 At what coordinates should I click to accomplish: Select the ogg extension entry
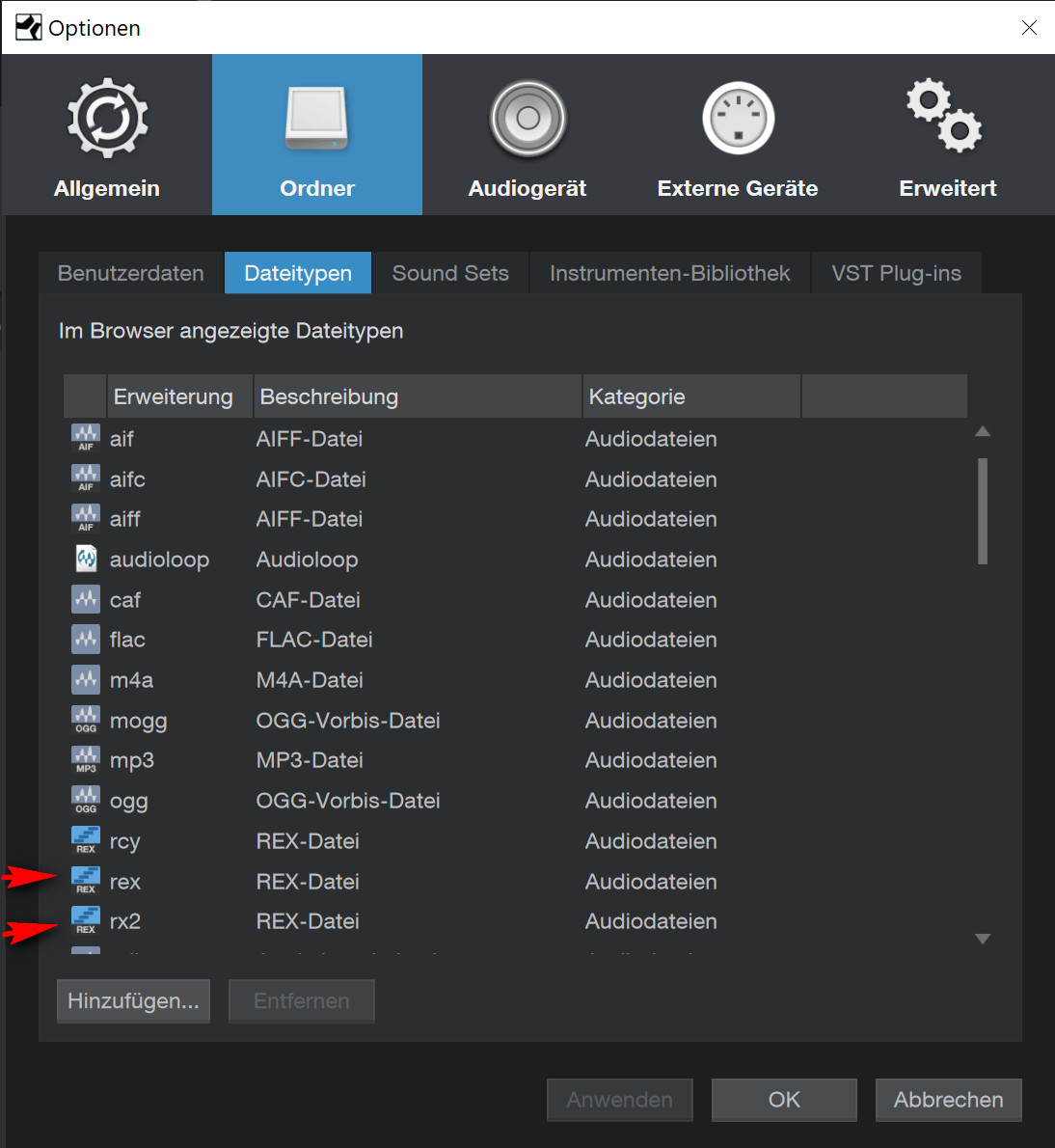click(x=129, y=802)
